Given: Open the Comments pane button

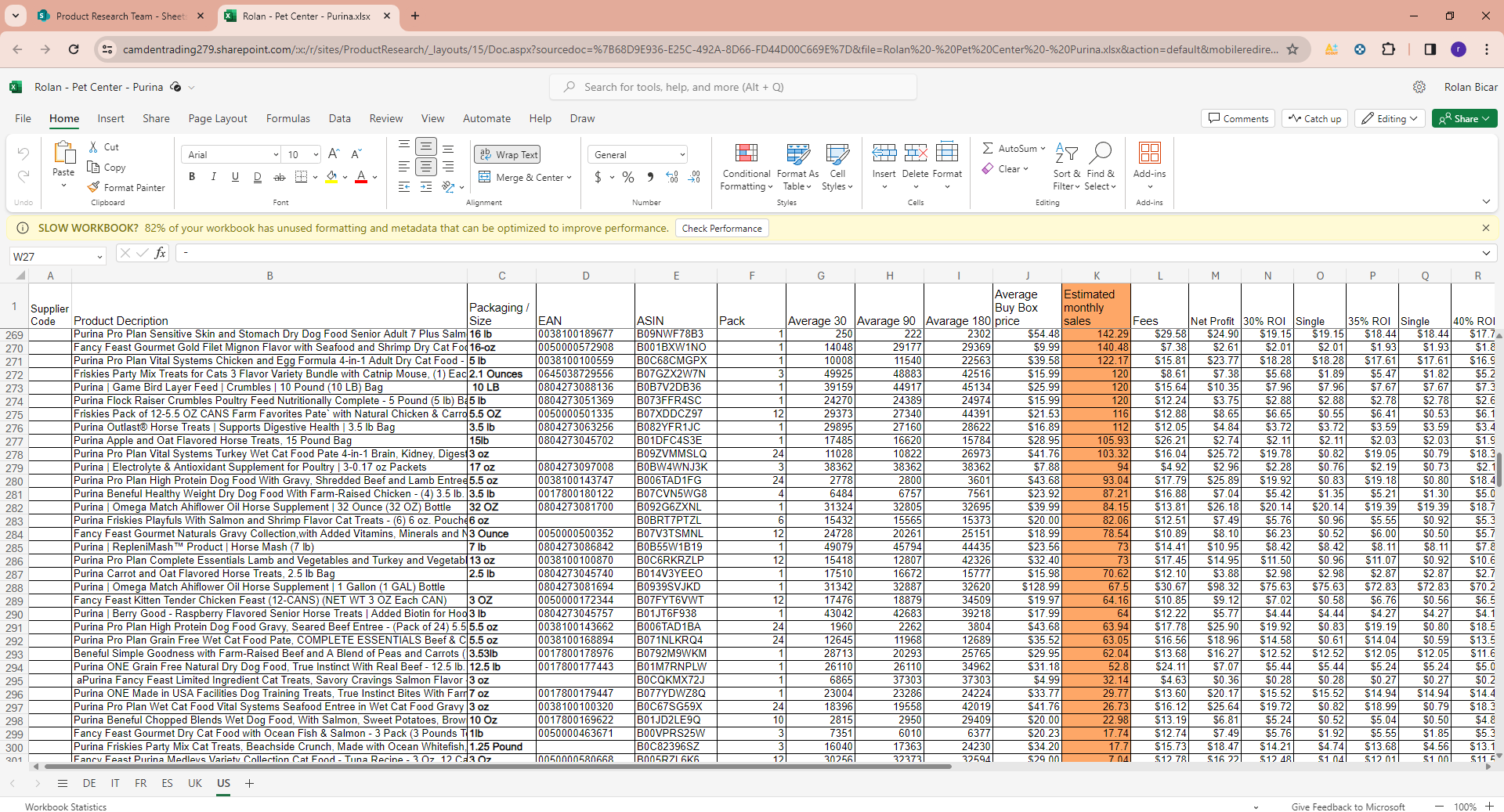Looking at the screenshot, I should point(1238,119).
